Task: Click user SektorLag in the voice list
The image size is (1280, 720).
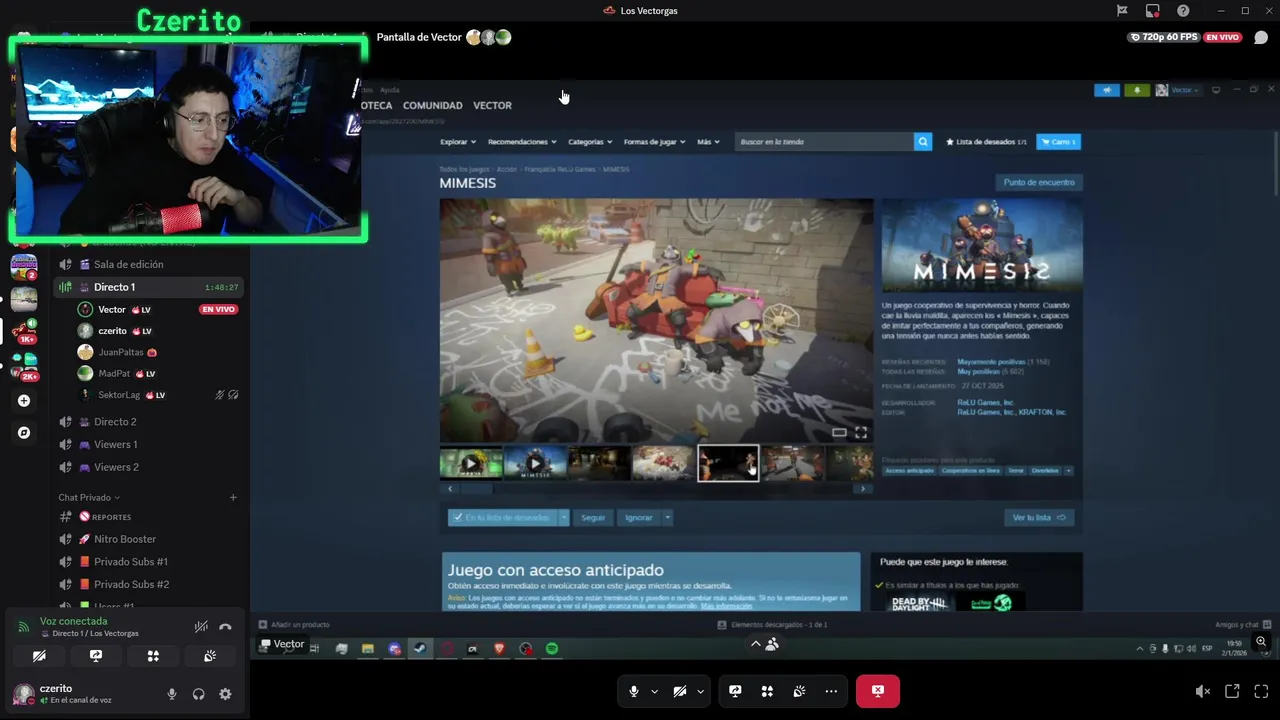Action: click(x=119, y=395)
